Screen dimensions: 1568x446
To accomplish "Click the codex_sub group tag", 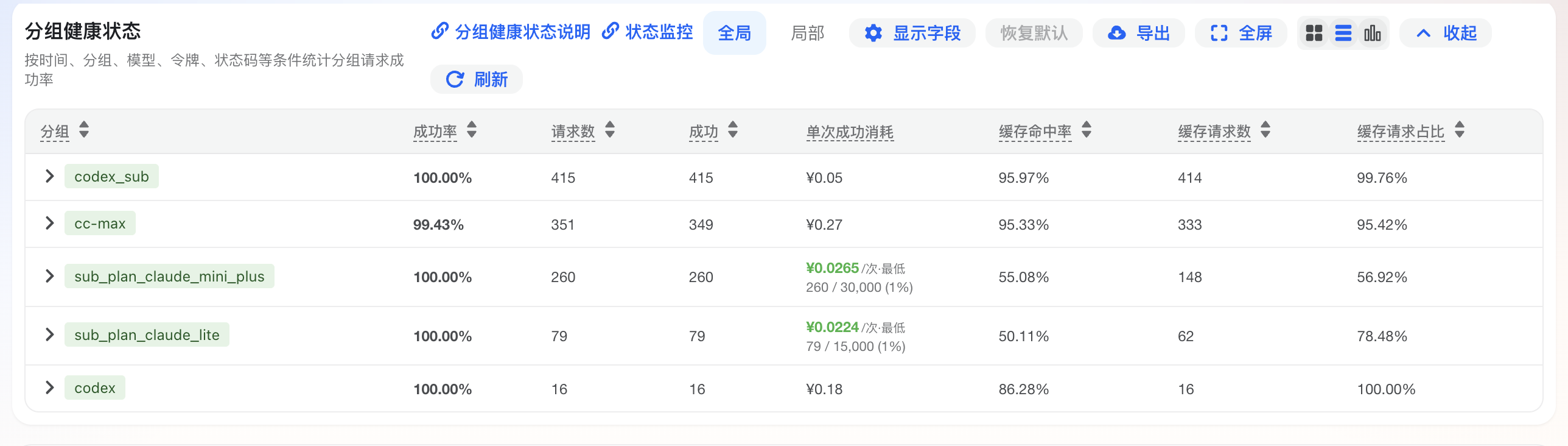I will click(x=111, y=176).
